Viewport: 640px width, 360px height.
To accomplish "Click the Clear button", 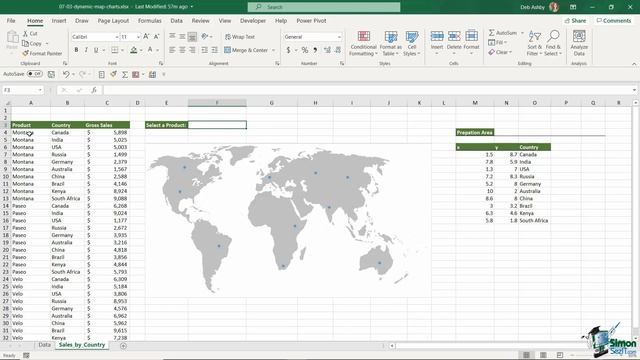I will (x=499, y=52).
